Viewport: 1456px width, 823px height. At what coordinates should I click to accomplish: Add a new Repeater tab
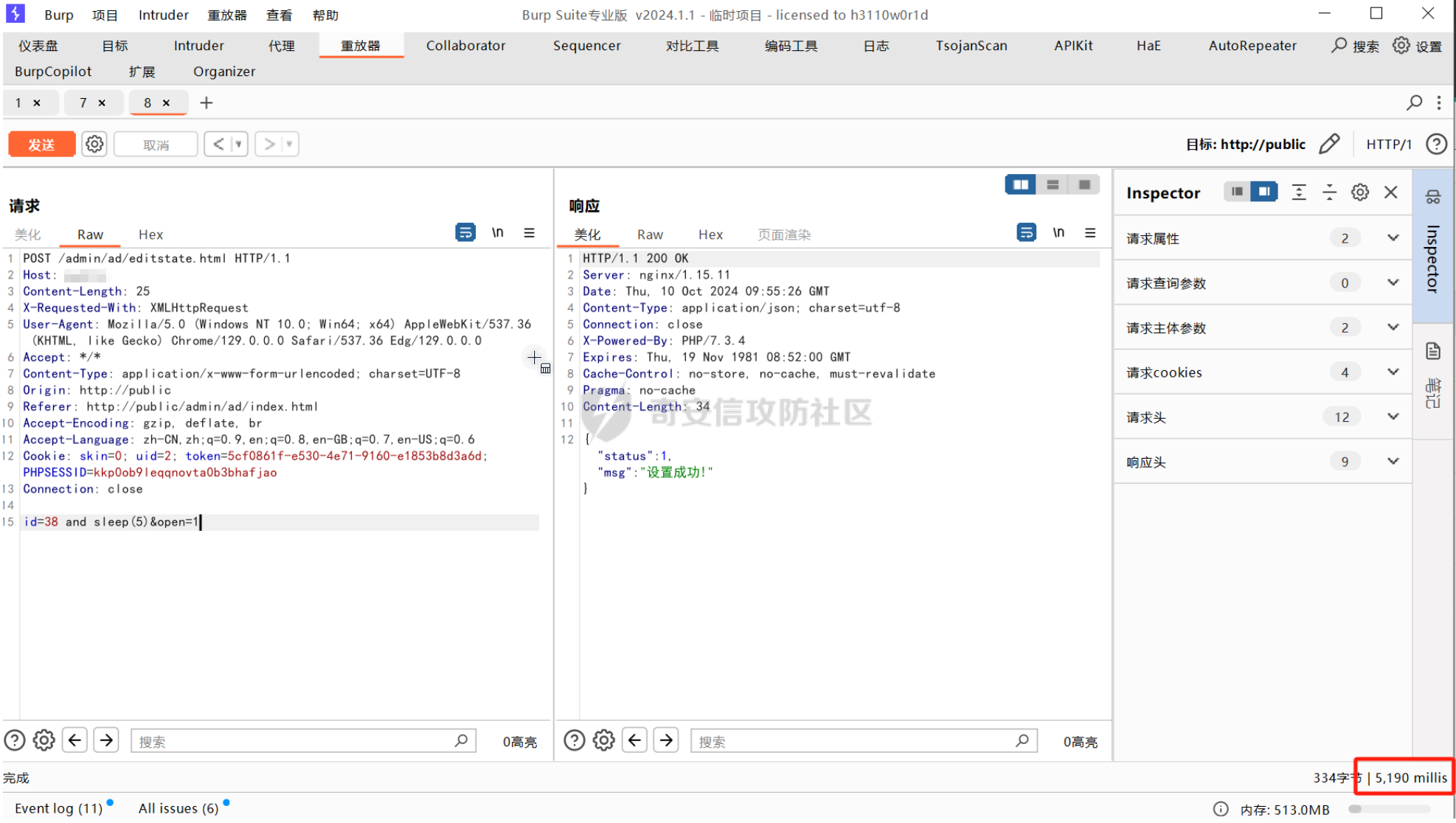pyautogui.click(x=207, y=103)
